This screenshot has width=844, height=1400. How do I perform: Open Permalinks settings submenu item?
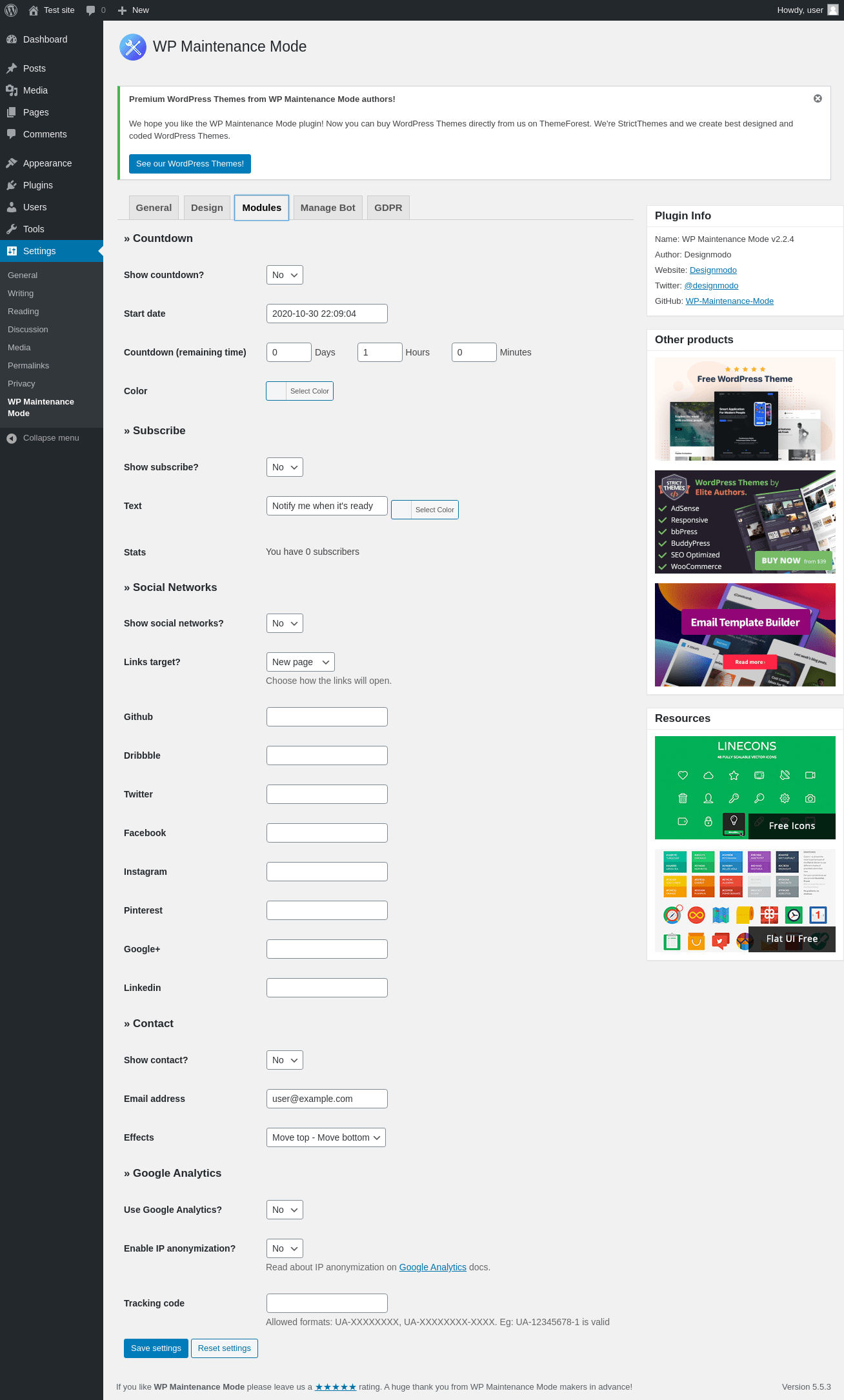pyautogui.click(x=28, y=366)
